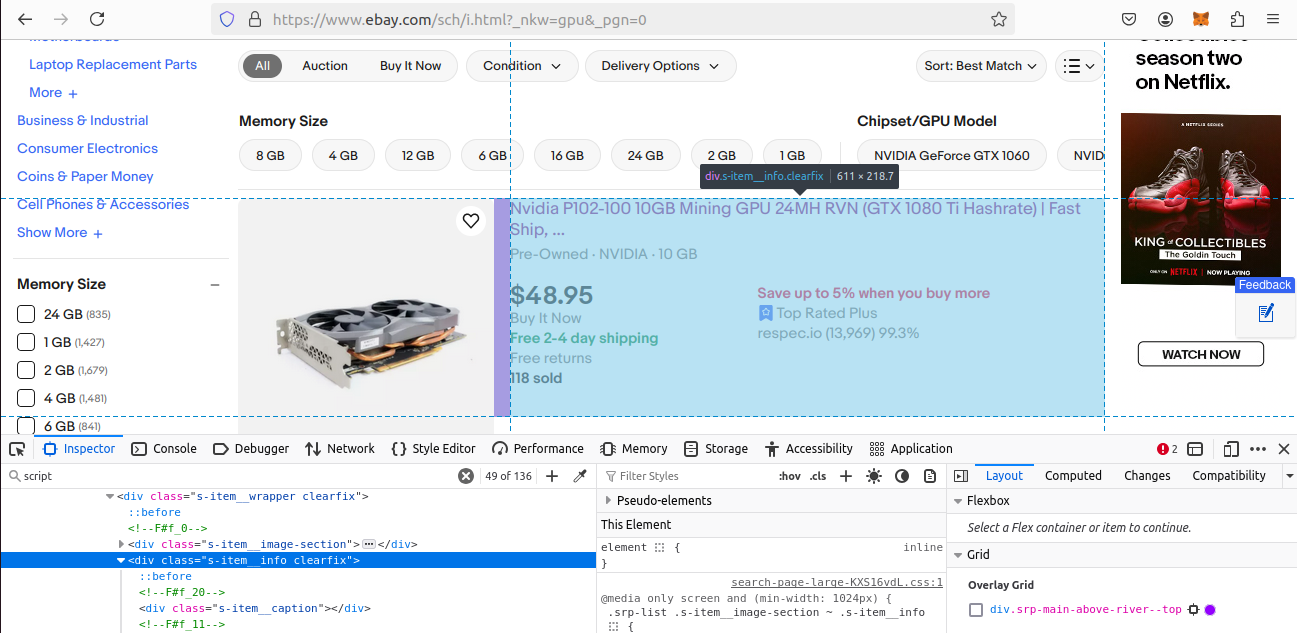Open the Storage tab
The width and height of the screenshot is (1297, 633).
[x=715, y=449]
